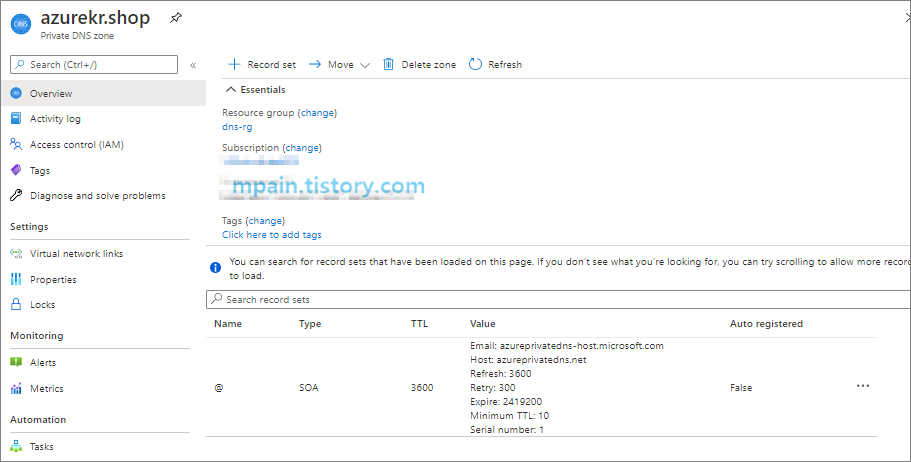Viewport: 911px width, 462px height.
Task: Open Tags menu item
Action: (x=40, y=170)
